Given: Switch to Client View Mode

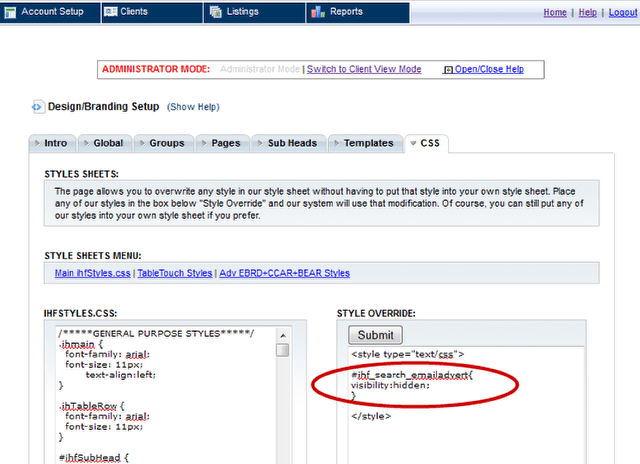Looking at the screenshot, I should point(364,69).
